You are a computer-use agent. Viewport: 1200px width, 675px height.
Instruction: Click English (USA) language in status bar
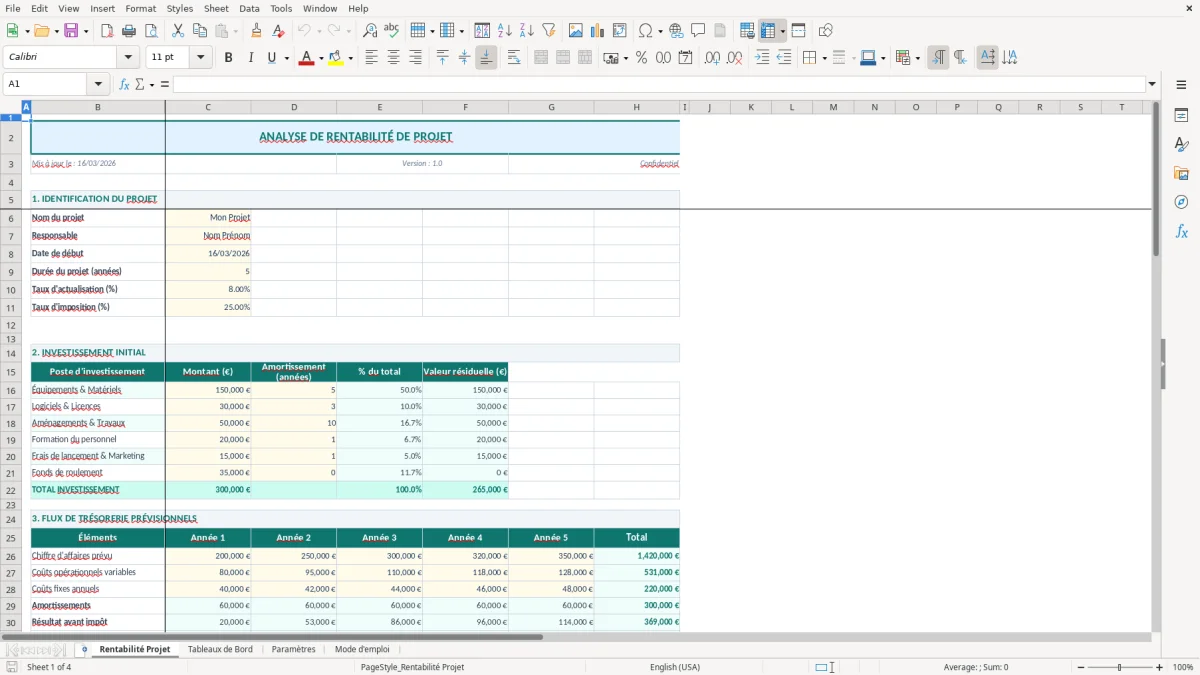675,667
